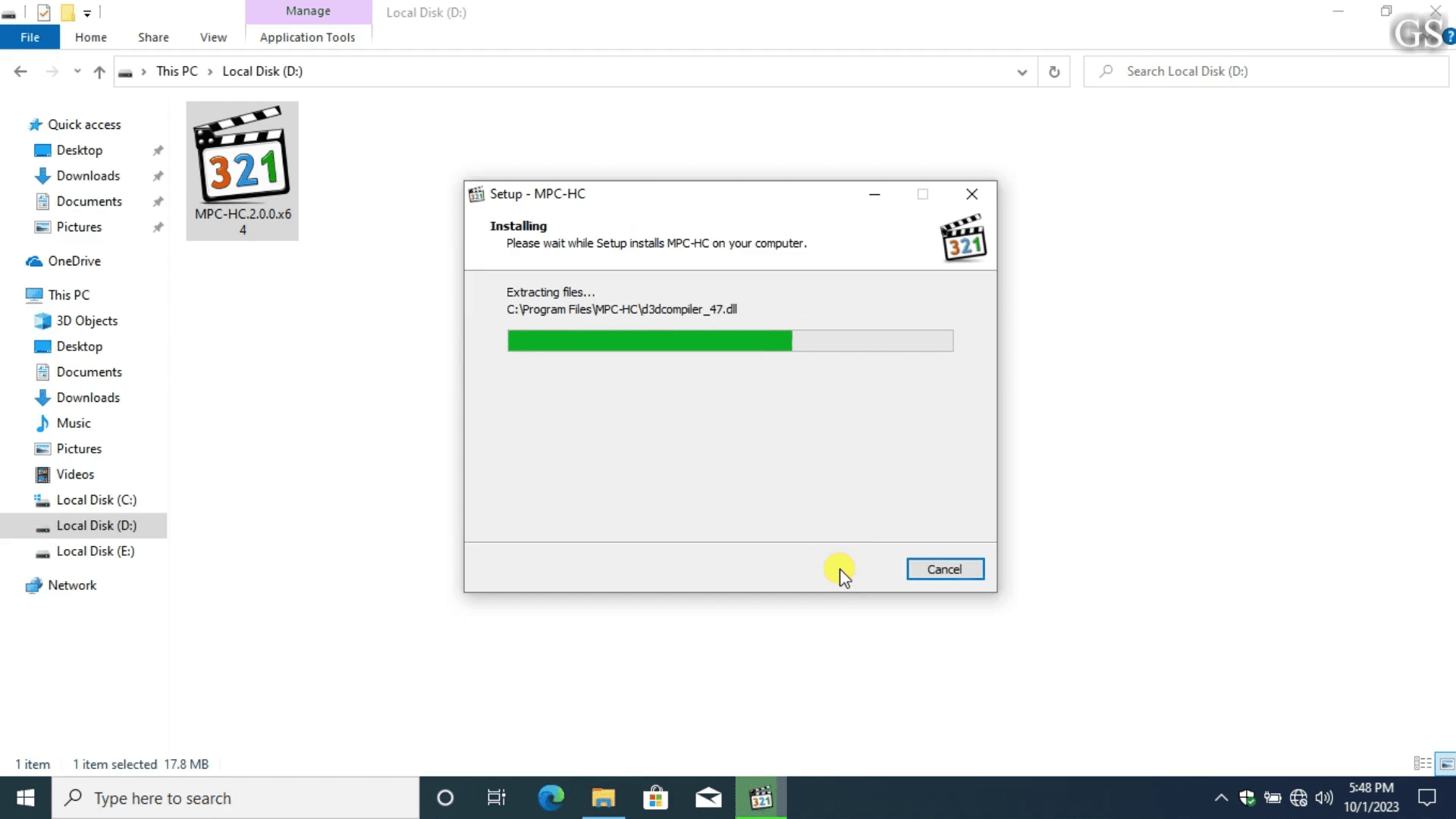1456x819 pixels.
Task: Switch to details view layout icon
Action: pyautogui.click(x=1423, y=764)
